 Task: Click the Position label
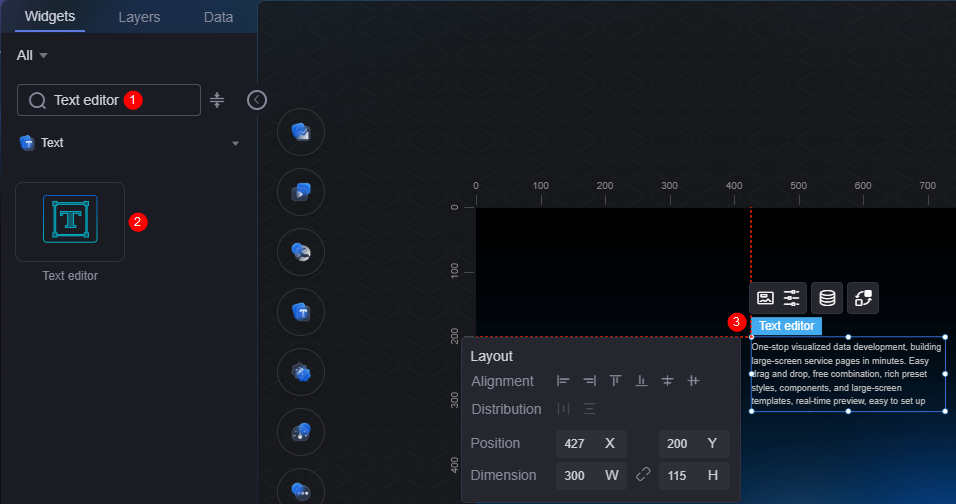tap(495, 444)
